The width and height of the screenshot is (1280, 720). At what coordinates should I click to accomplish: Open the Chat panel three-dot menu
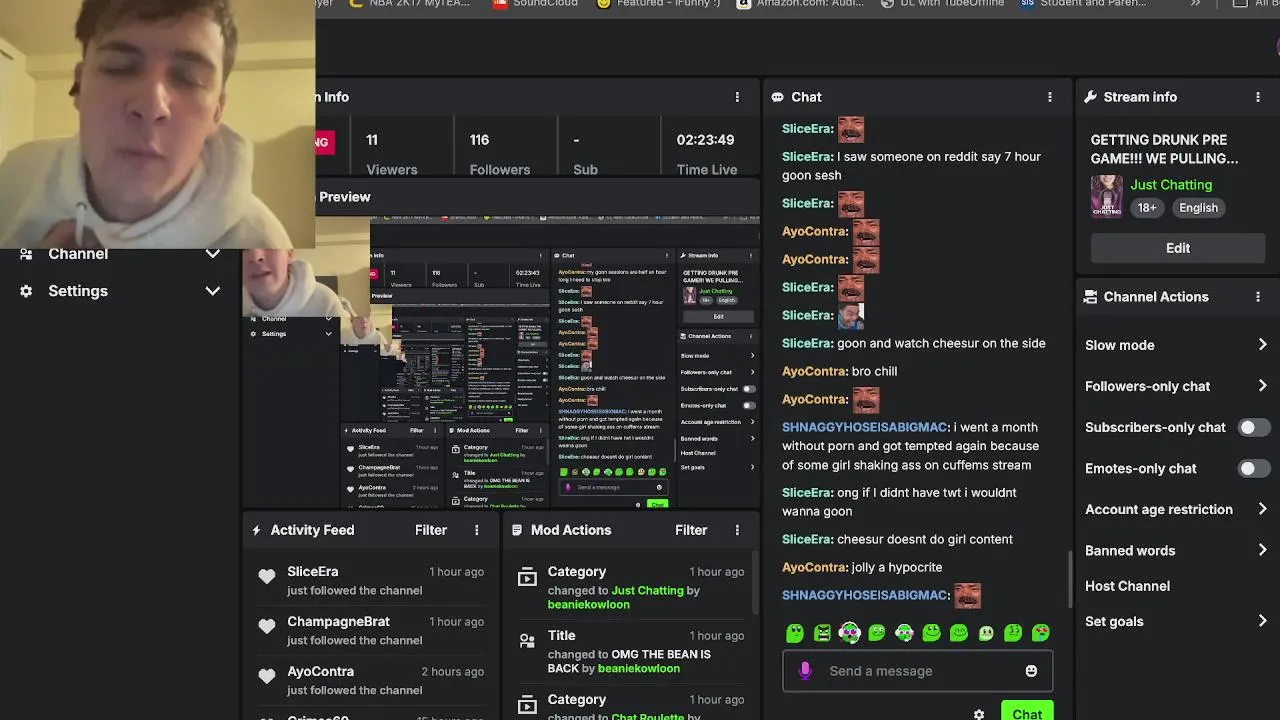click(1049, 97)
